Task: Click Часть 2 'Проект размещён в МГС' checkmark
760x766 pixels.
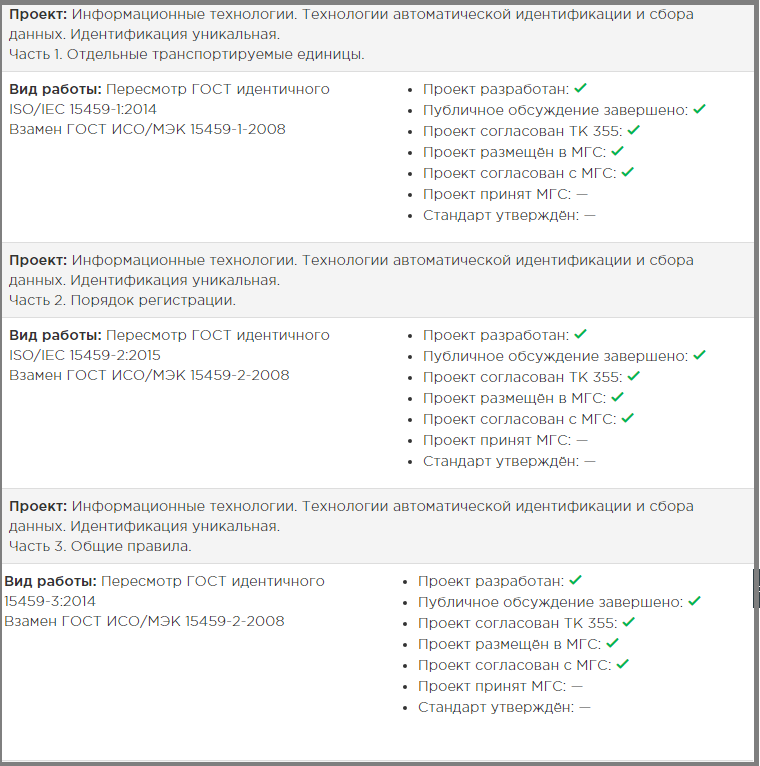Action: 617,398
